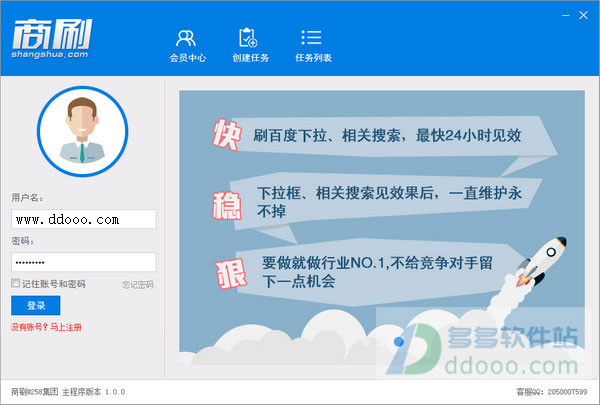Click 商刷@258集团 主程序版本 1.0.0 status text
Image resolution: width=600 pixels, height=405 pixels.
click(68, 392)
